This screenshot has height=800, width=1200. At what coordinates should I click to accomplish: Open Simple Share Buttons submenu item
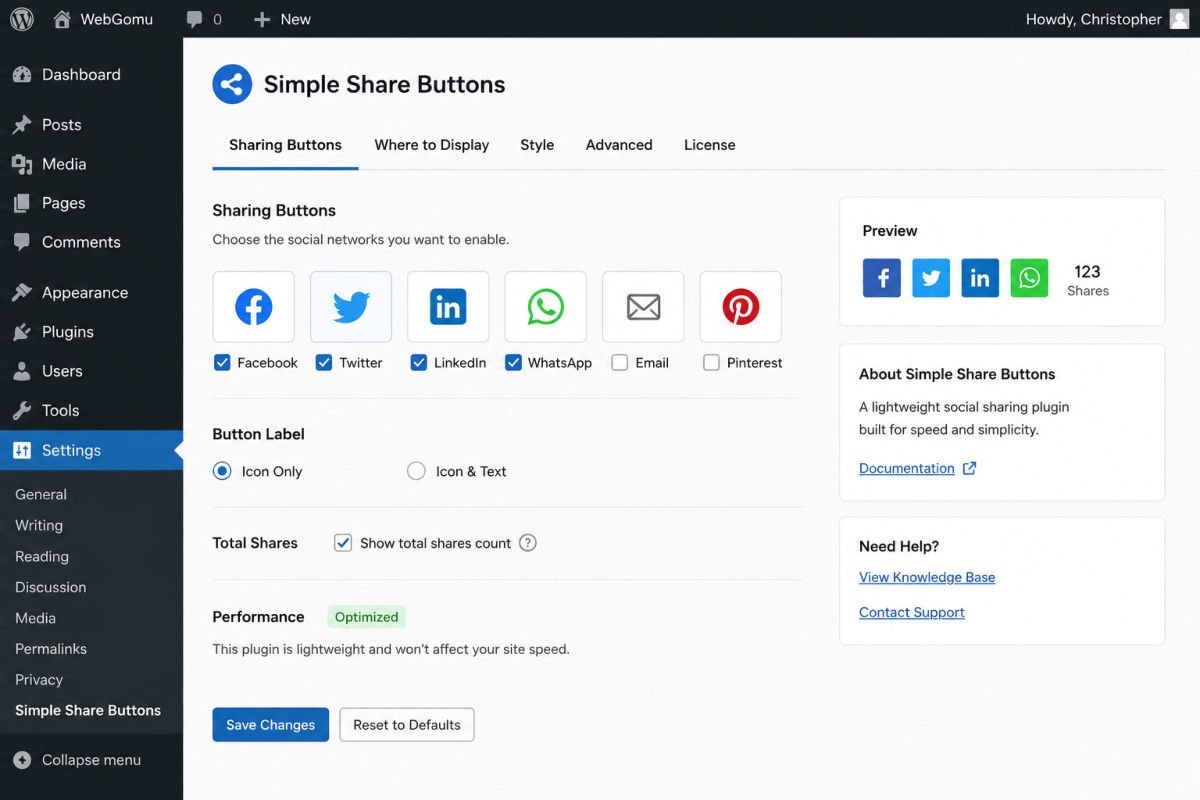click(88, 711)
